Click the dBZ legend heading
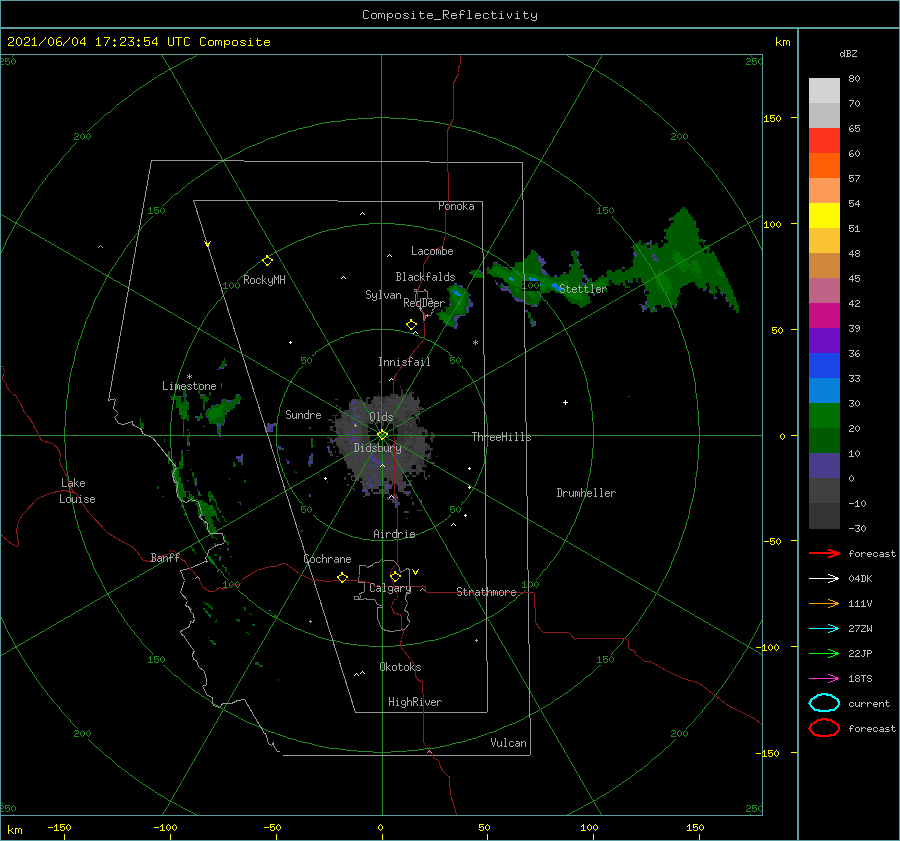 (x=848, y=53)
